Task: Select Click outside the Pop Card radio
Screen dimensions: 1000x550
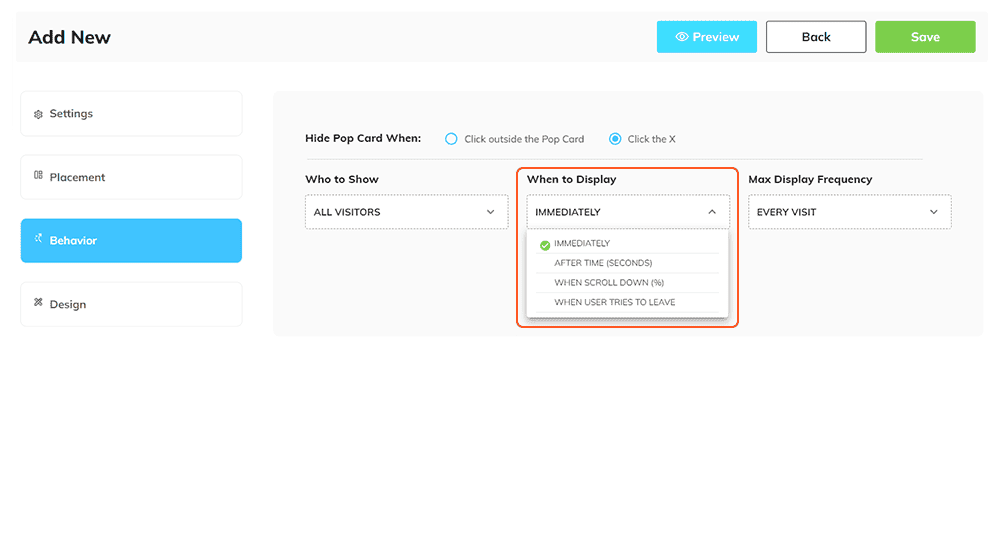Action: coord(451,138)
